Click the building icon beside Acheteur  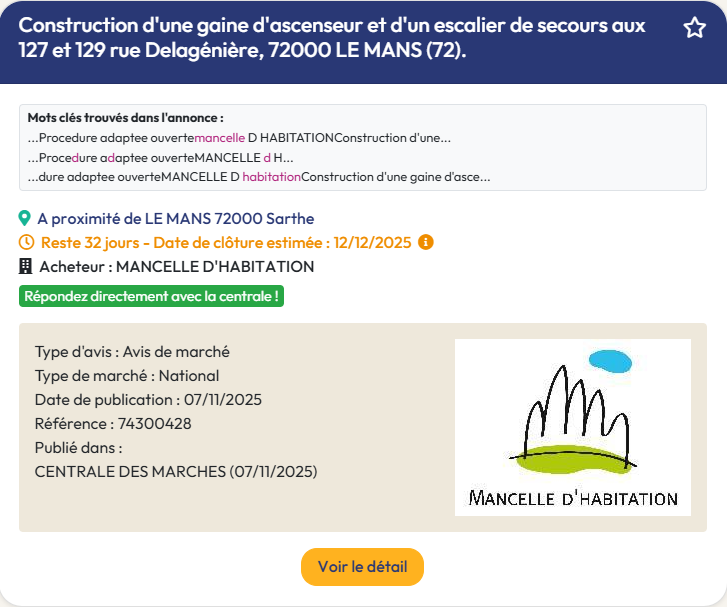[26, 267]
